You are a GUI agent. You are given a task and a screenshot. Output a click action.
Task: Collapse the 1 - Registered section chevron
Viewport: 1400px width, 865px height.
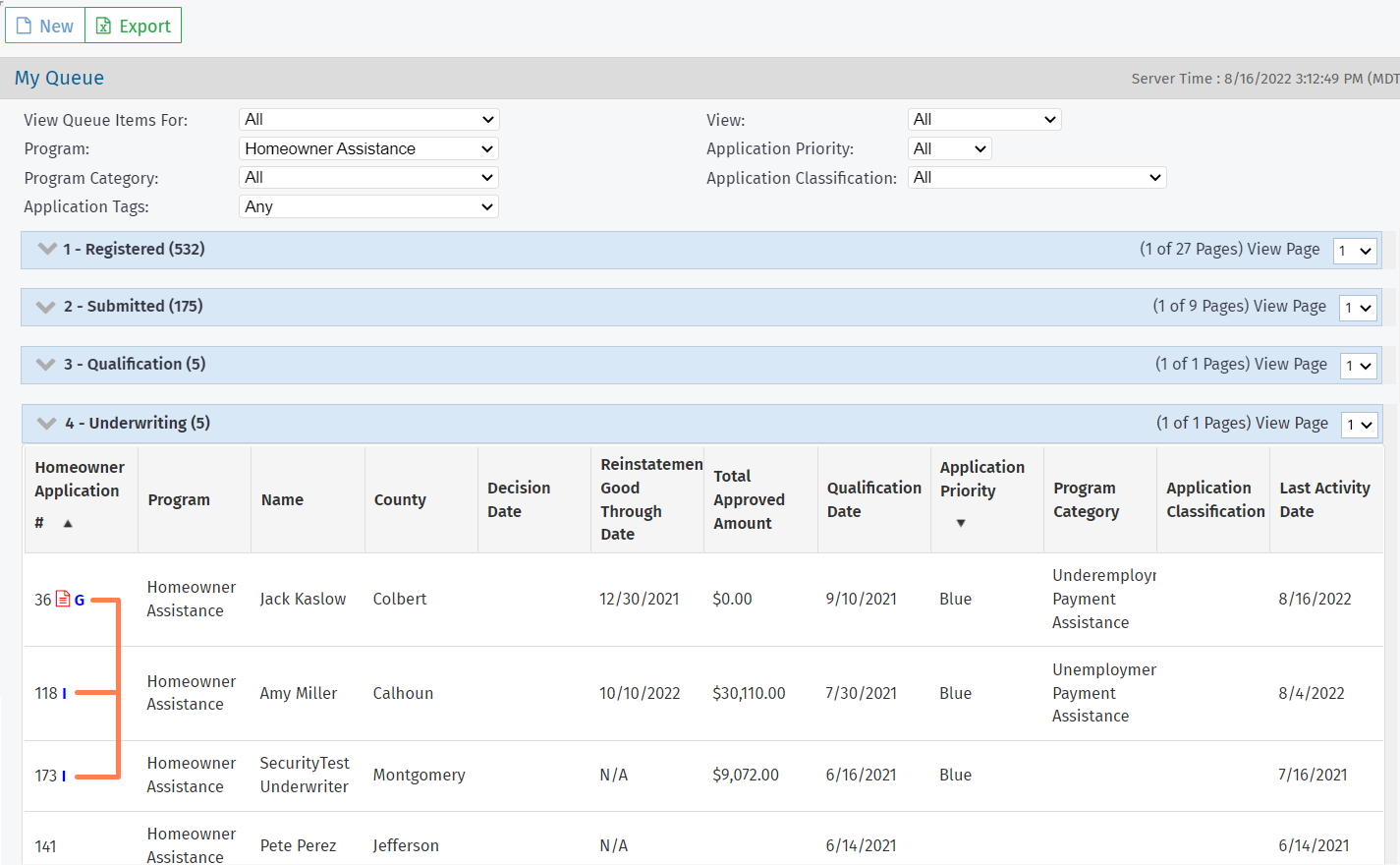pyautogui.click(x=46, y=249)
